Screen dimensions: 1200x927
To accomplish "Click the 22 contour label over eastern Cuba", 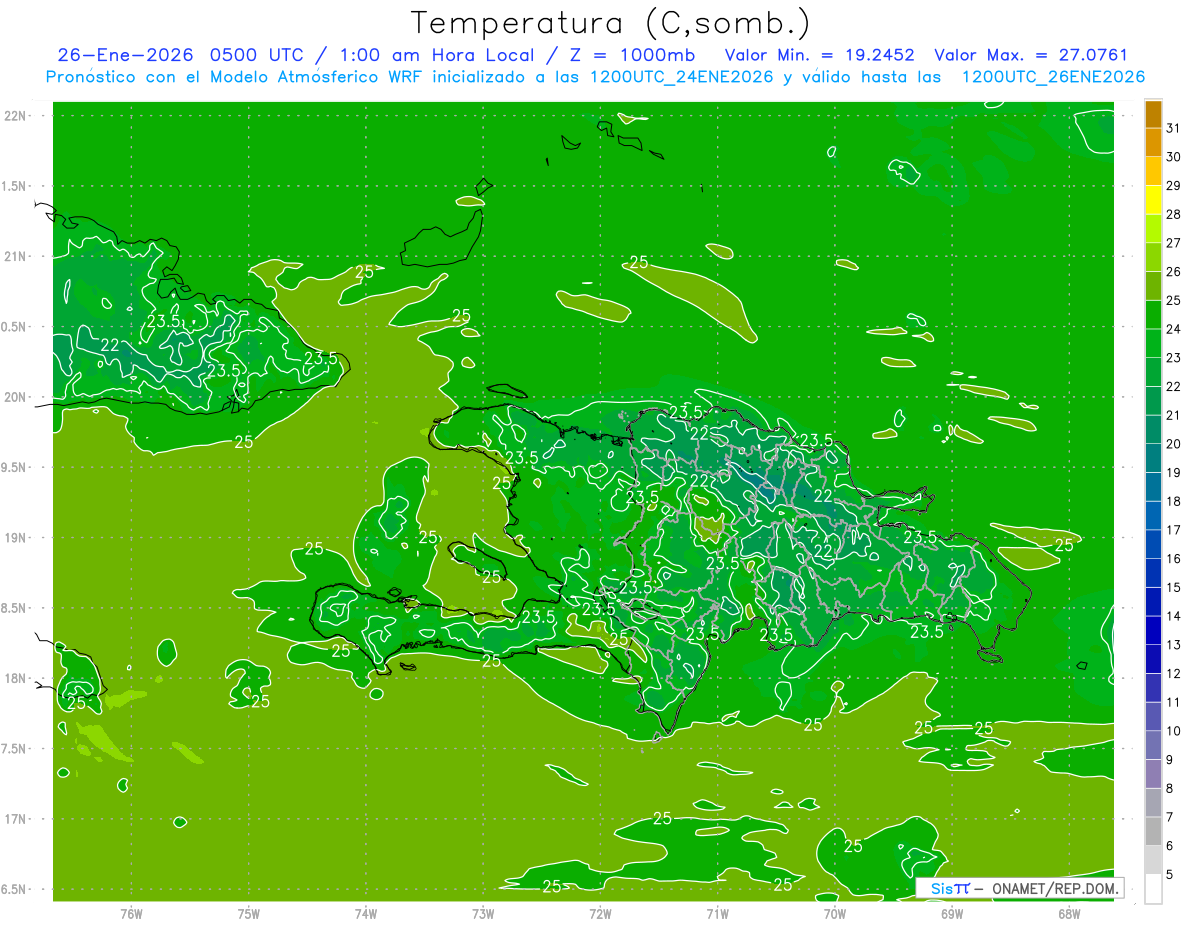I will click(x=111, y=345).
